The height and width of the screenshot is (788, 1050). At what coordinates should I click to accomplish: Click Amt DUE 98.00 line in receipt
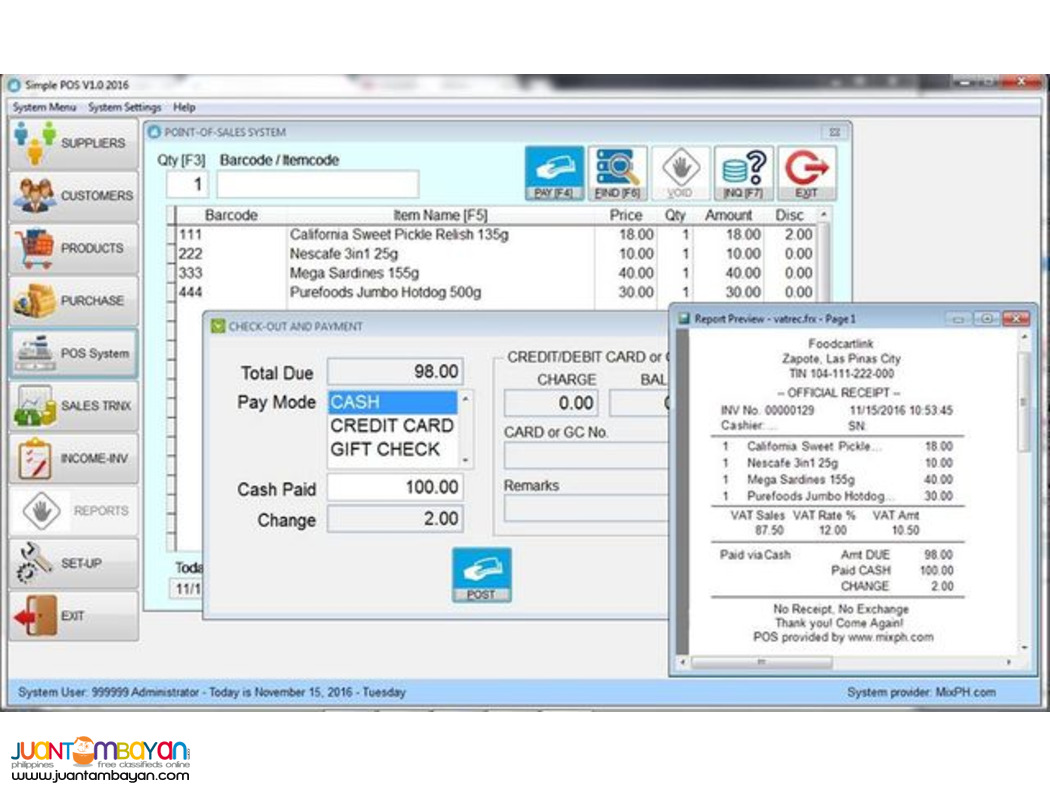point(897,554)
